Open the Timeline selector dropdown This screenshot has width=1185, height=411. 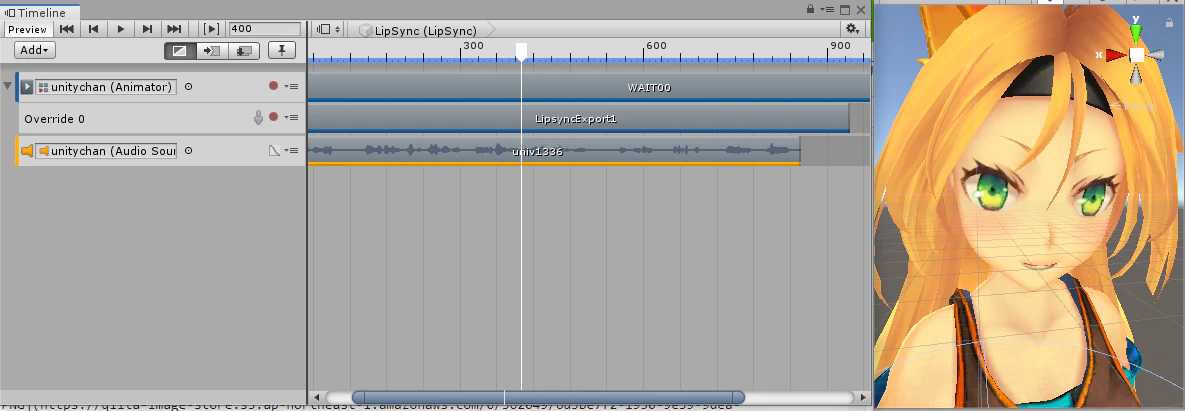(328, 29)
